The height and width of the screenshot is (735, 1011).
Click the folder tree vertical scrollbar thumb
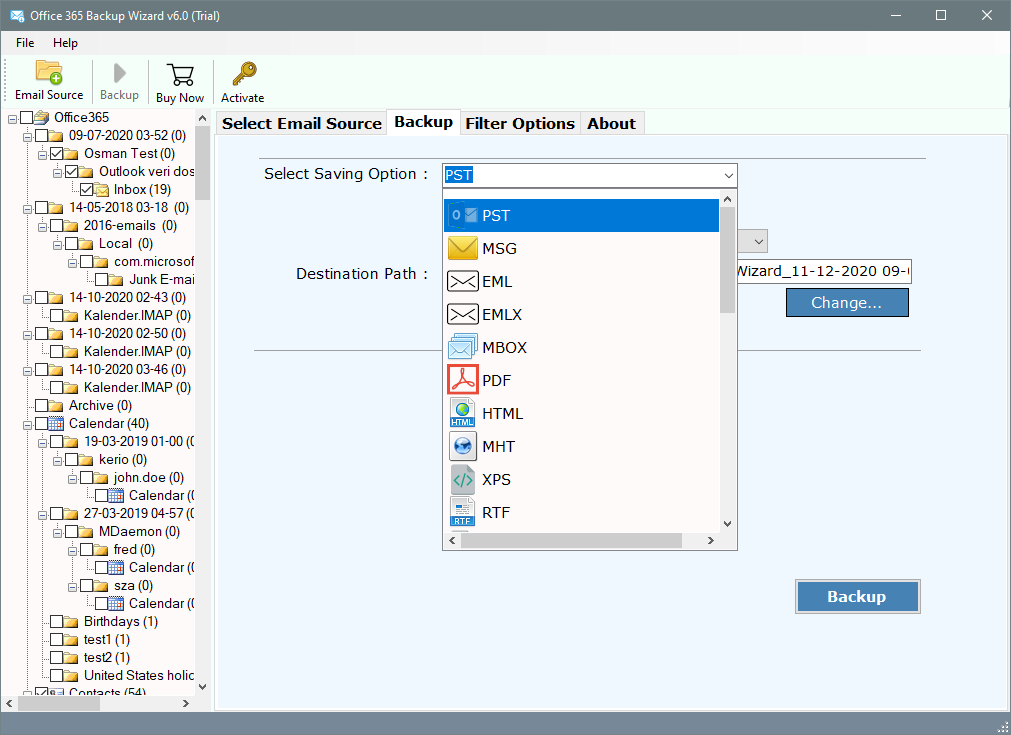(202, 162)
